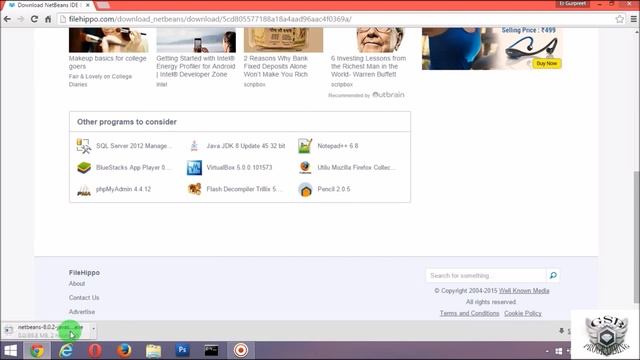Click the Notepad++ 6.8 icon

click(x=305, y=146)
